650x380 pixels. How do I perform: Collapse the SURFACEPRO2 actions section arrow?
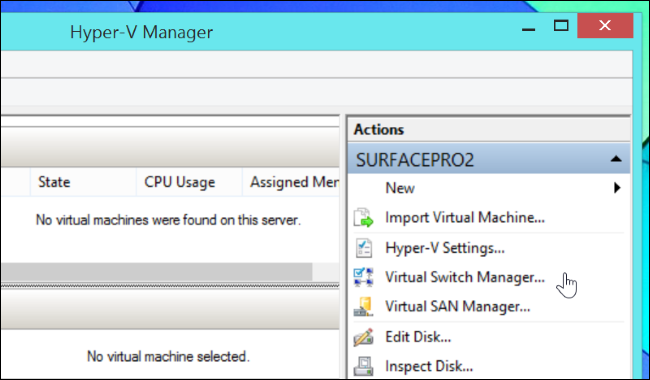[x=616, y=159]
